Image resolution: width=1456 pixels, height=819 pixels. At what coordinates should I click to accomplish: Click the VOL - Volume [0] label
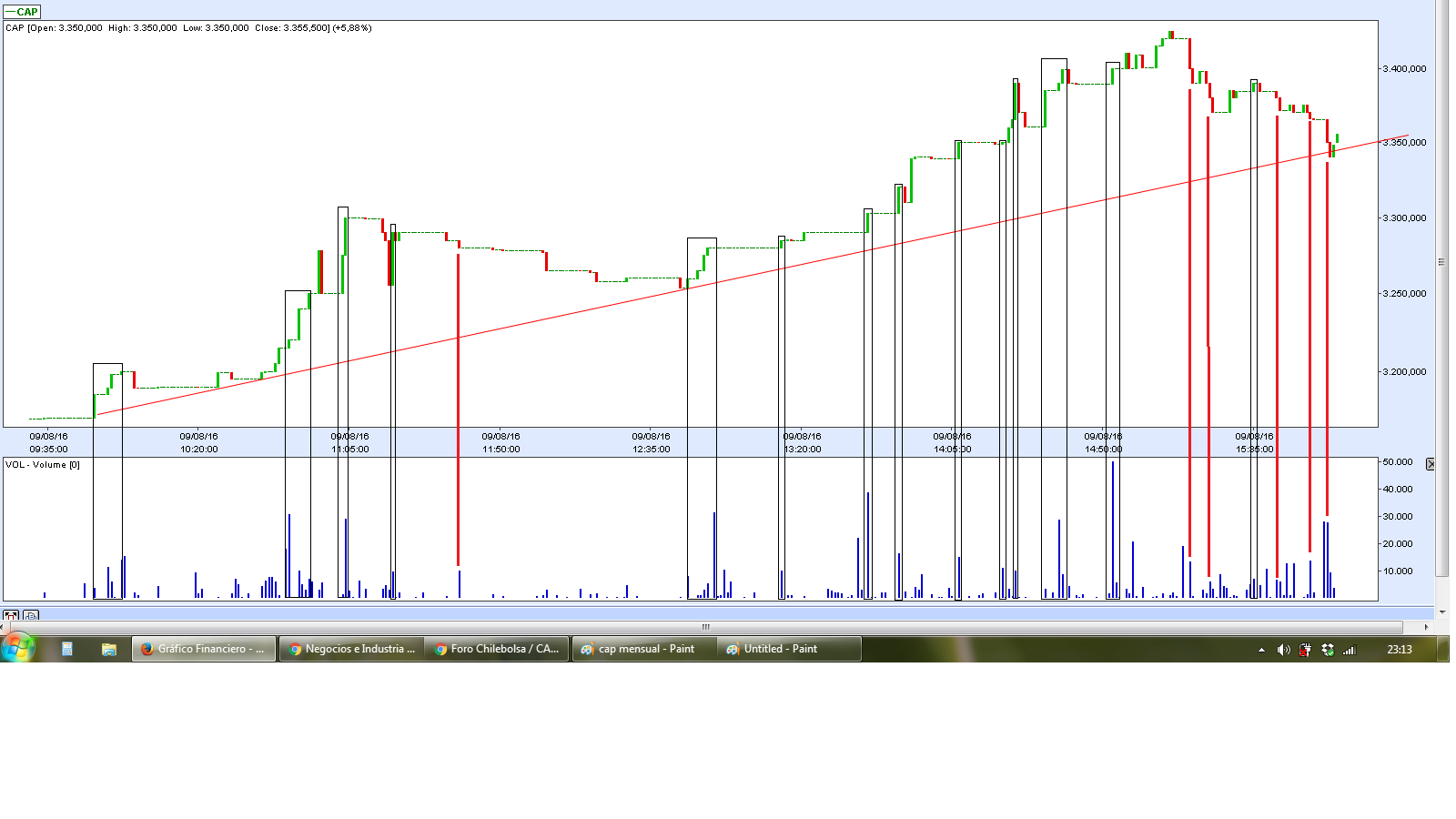tap(43, 465)
